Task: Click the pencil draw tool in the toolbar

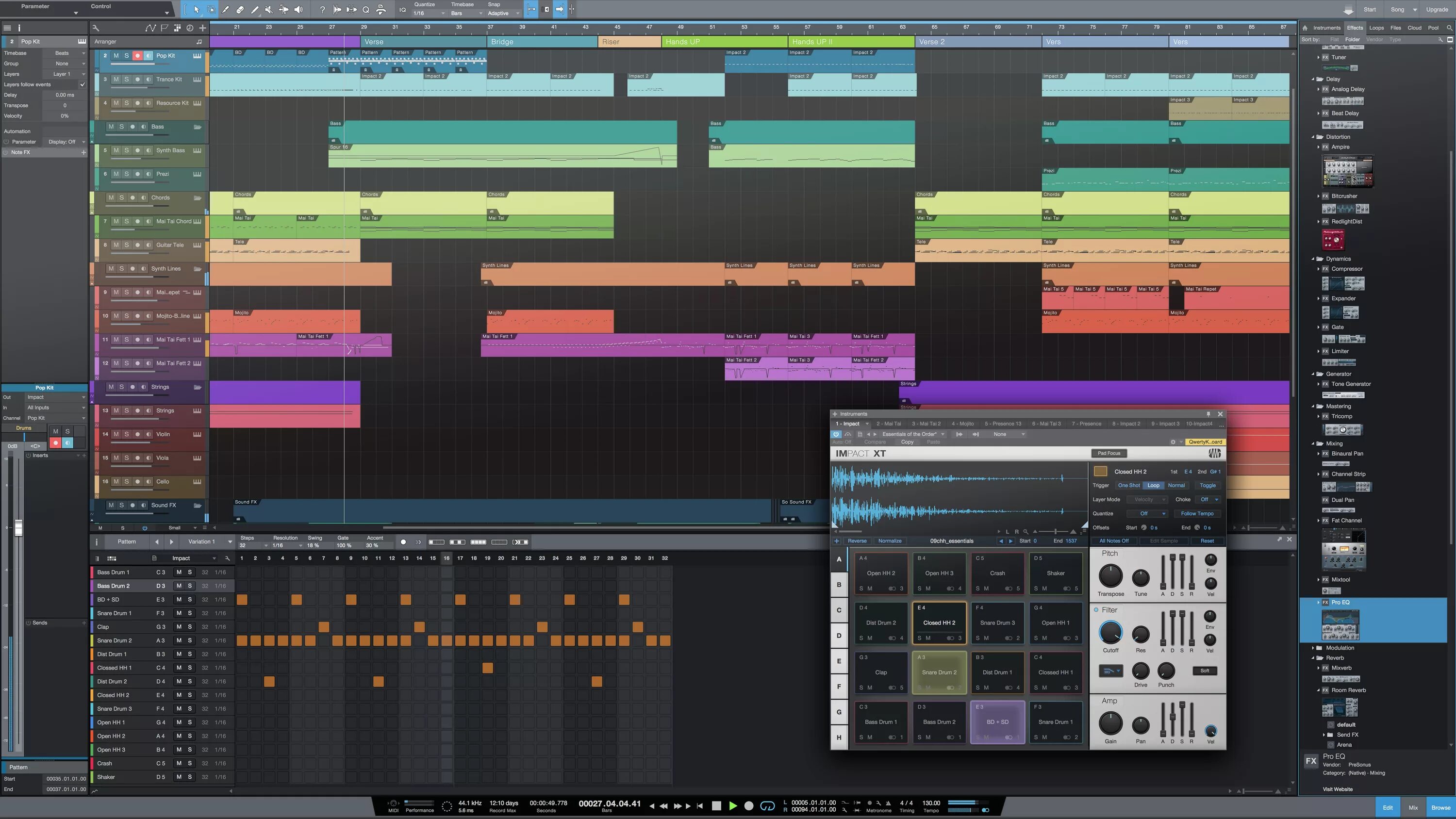Action: pyautogui.click(x=225, y=9)
